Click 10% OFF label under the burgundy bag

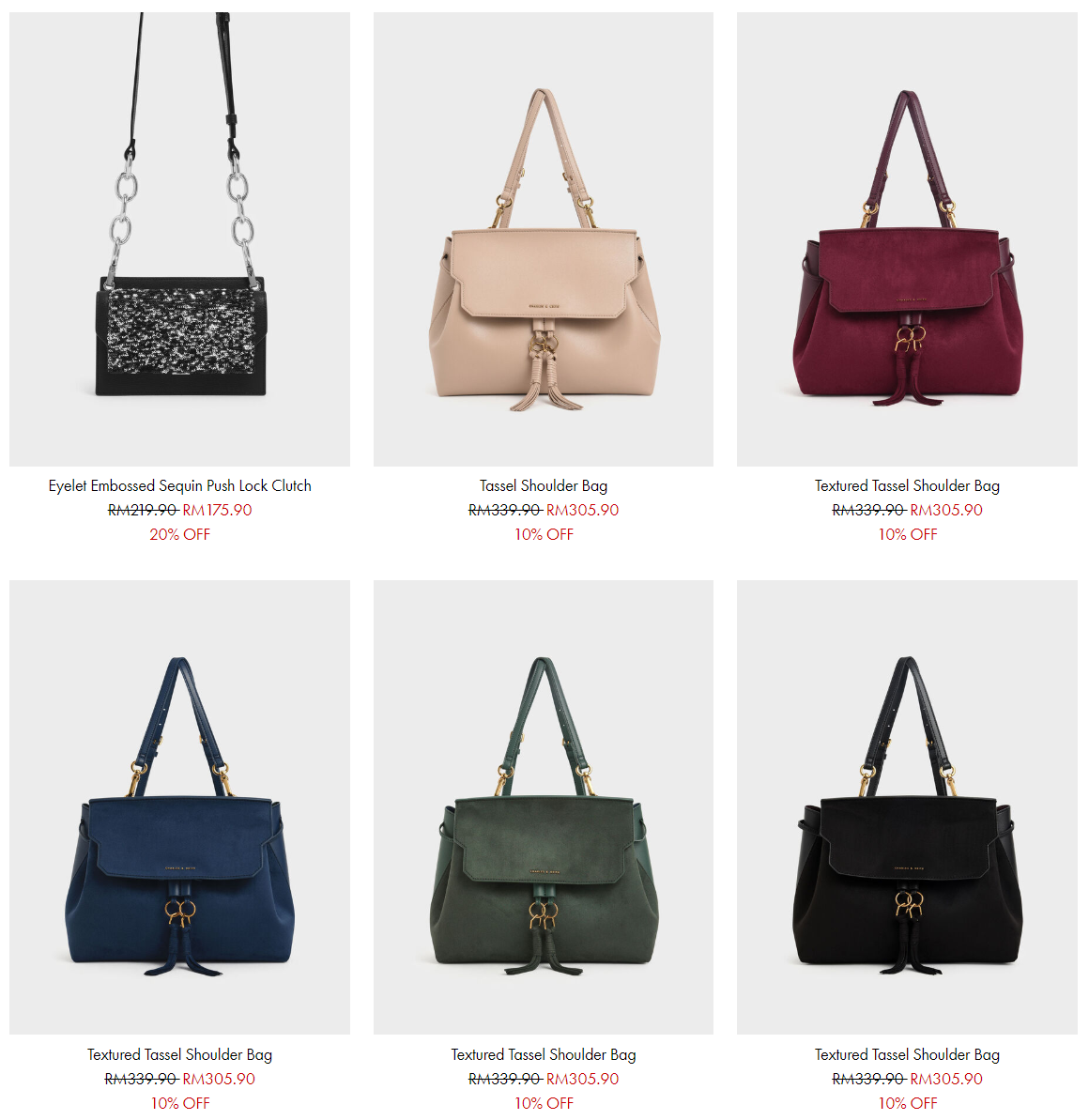click(x=907, y=534)
